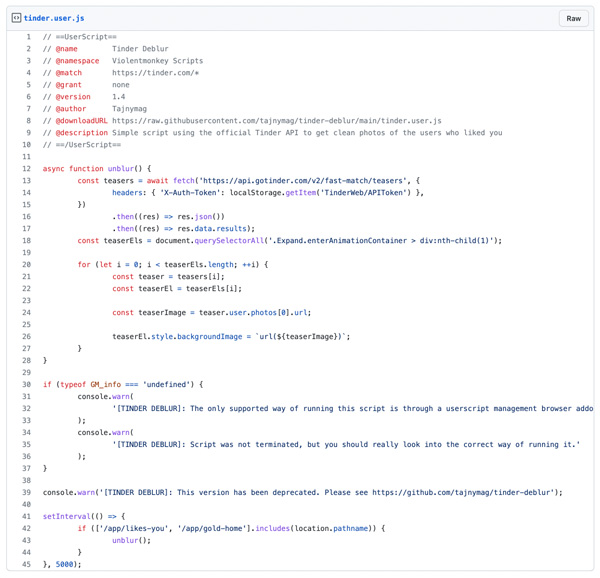Click the '@namespace' metadata tag
Viewport: 600px width, 578px height.
click(77, 61)
